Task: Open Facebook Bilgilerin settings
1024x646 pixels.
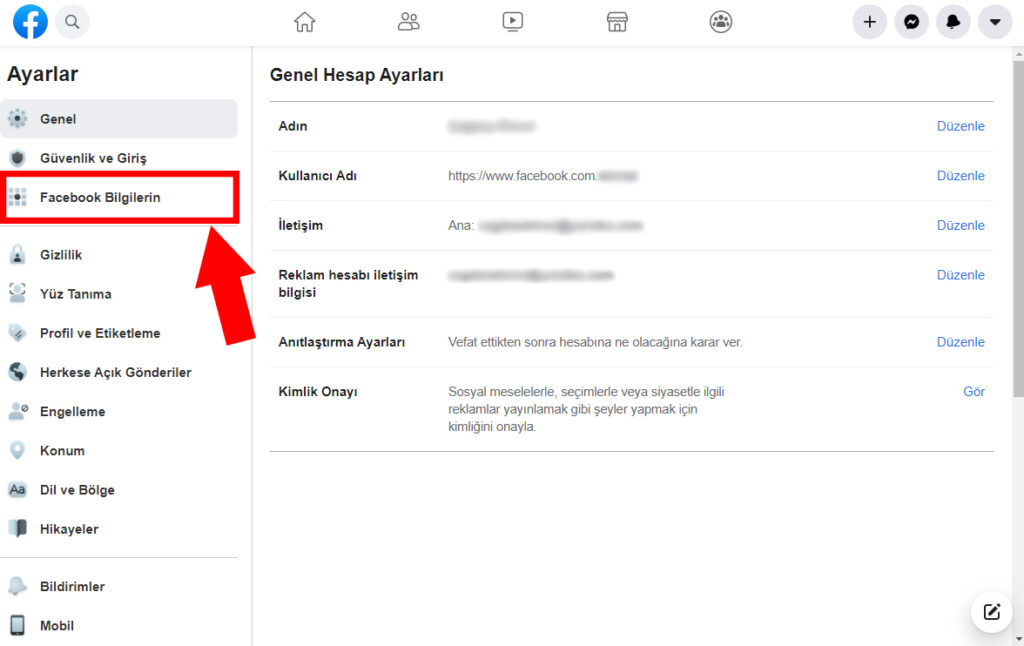Action: click(x=119, y=197)
